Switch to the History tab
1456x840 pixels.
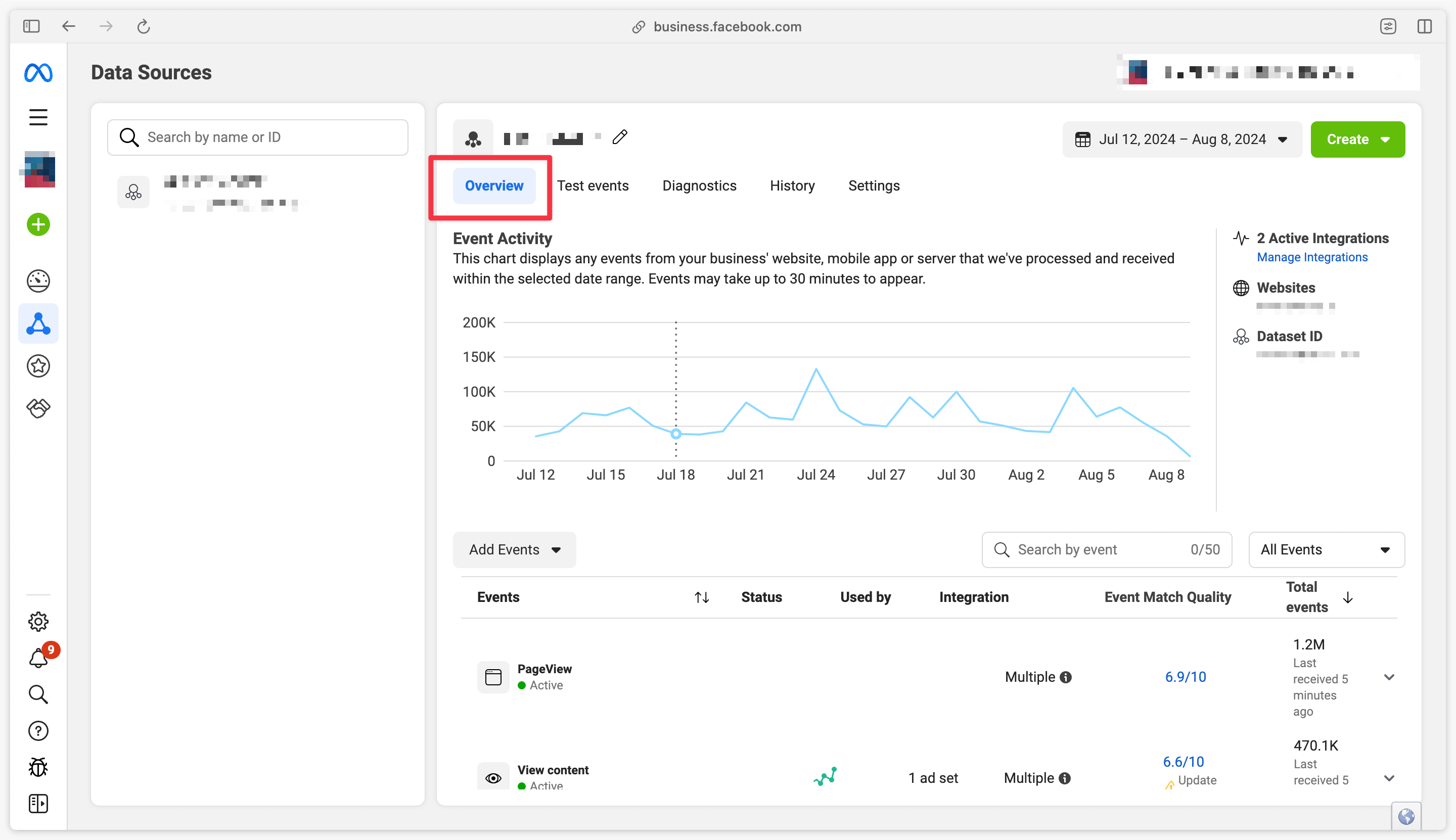(792, 186)
